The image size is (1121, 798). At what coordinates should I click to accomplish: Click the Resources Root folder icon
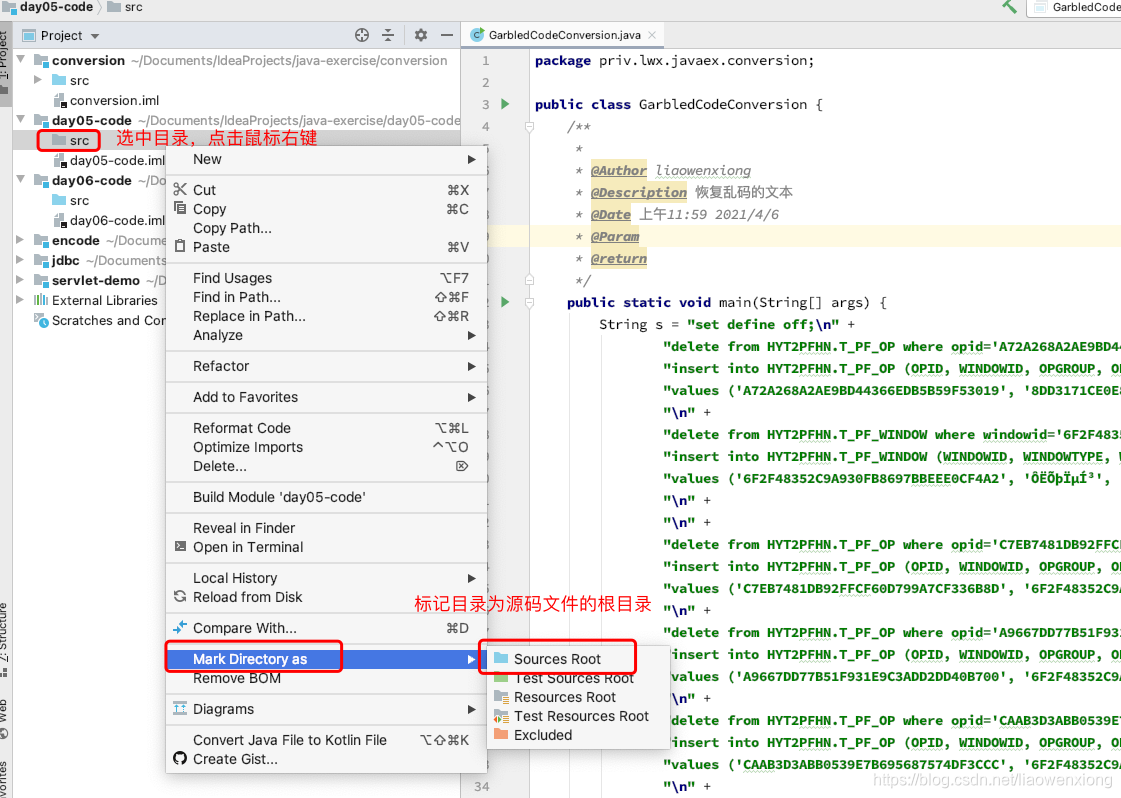(501, 696)
